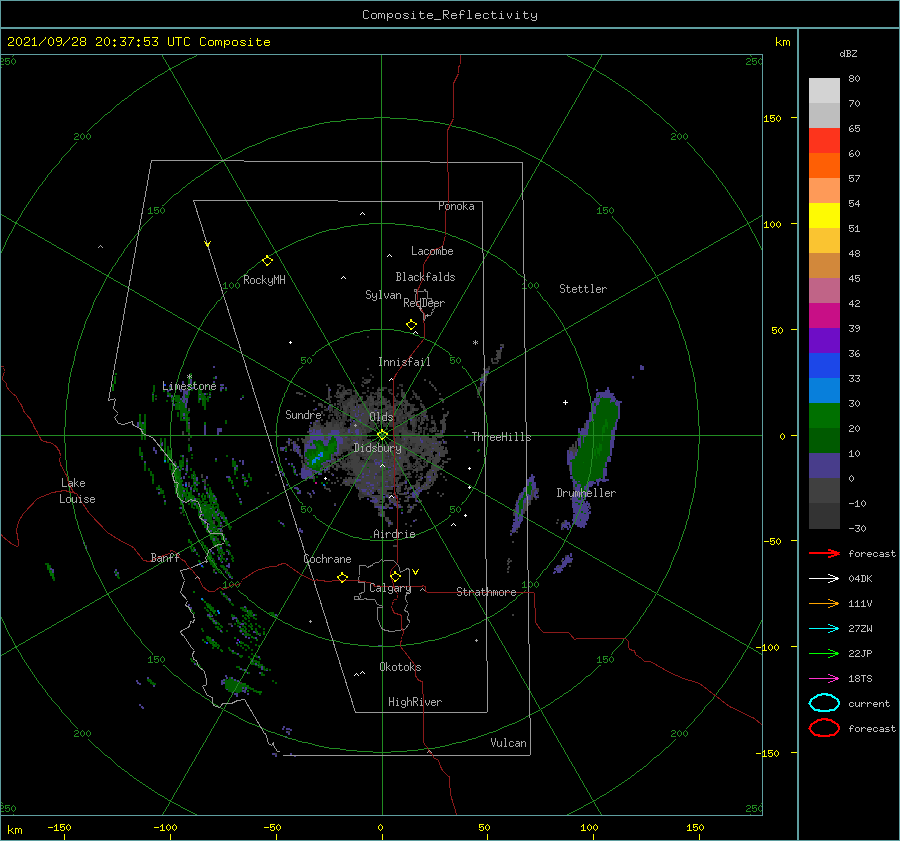Click the RedDeer city label

[424, 303]
